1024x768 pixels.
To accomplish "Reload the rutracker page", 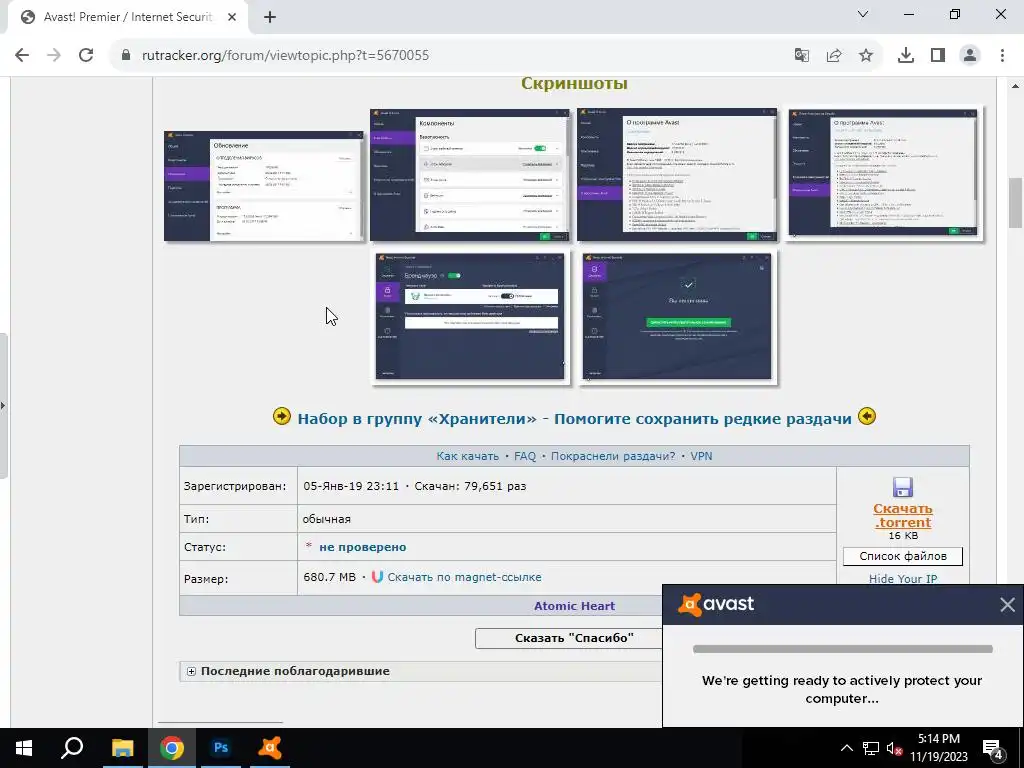I will tap(86, 56).
